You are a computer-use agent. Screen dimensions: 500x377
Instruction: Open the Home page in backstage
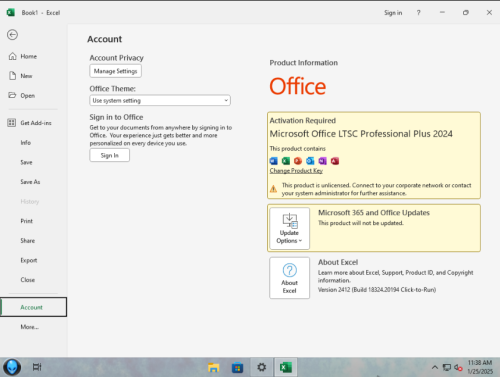pyautogui.click(x=29, y=56)
